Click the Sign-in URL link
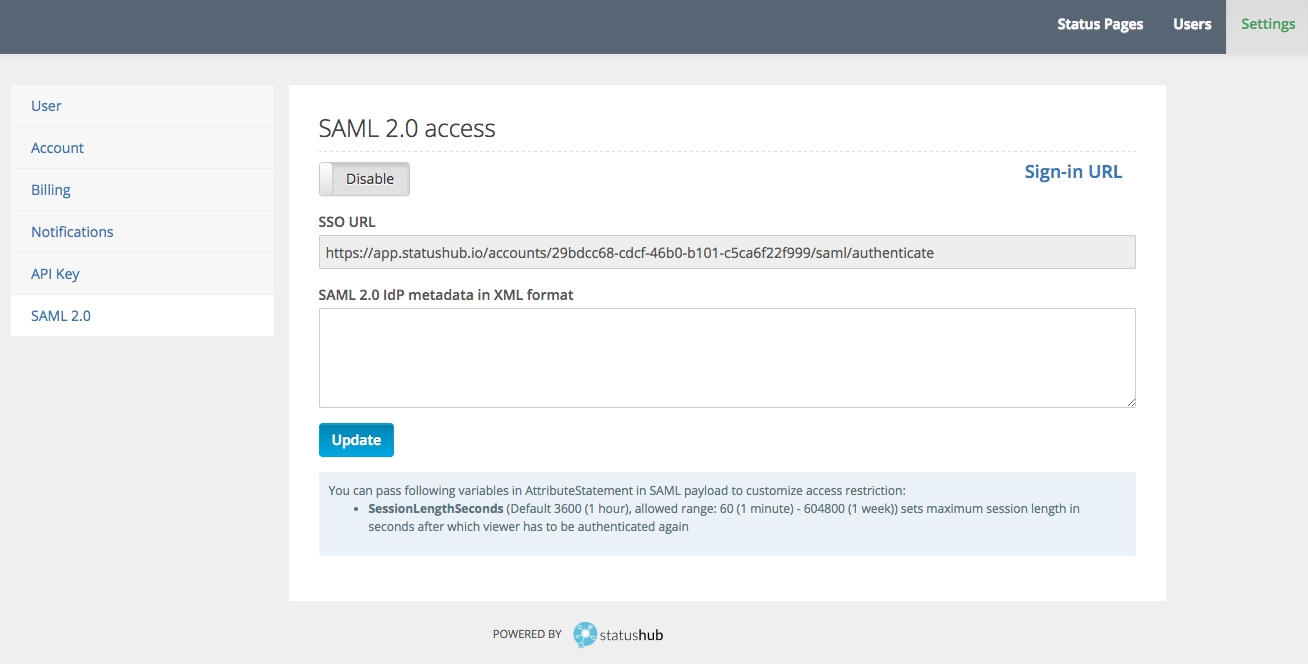The height and width of the screenshot is (664, 1308). [1073, 171]
